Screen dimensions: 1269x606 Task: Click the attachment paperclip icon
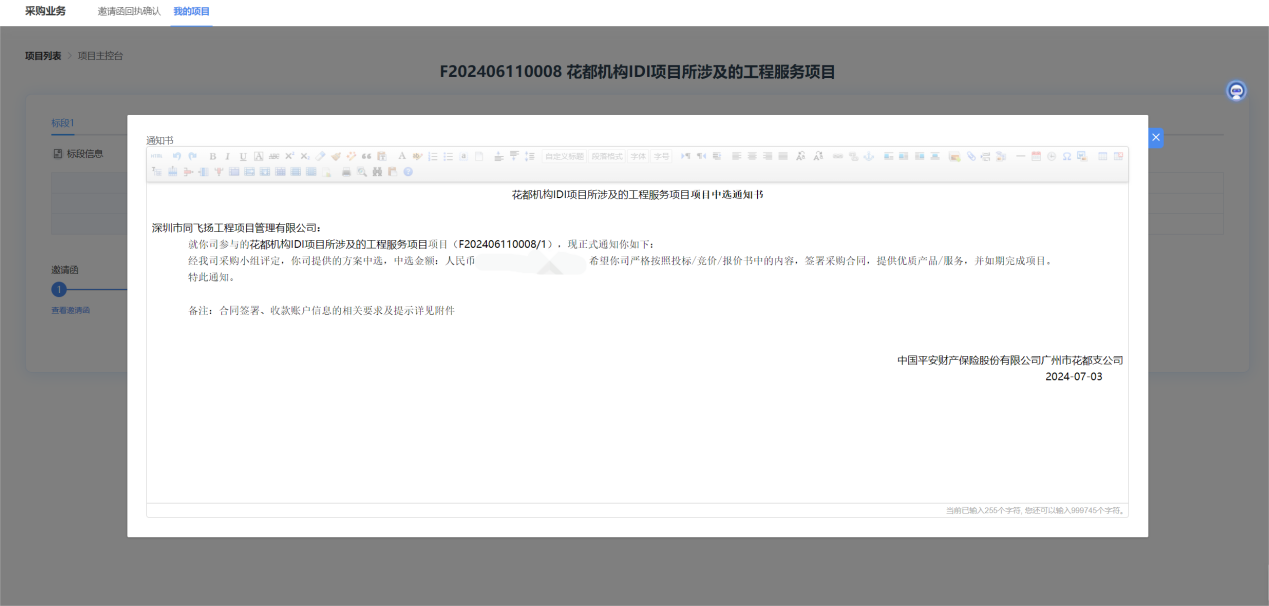point(971,156)
